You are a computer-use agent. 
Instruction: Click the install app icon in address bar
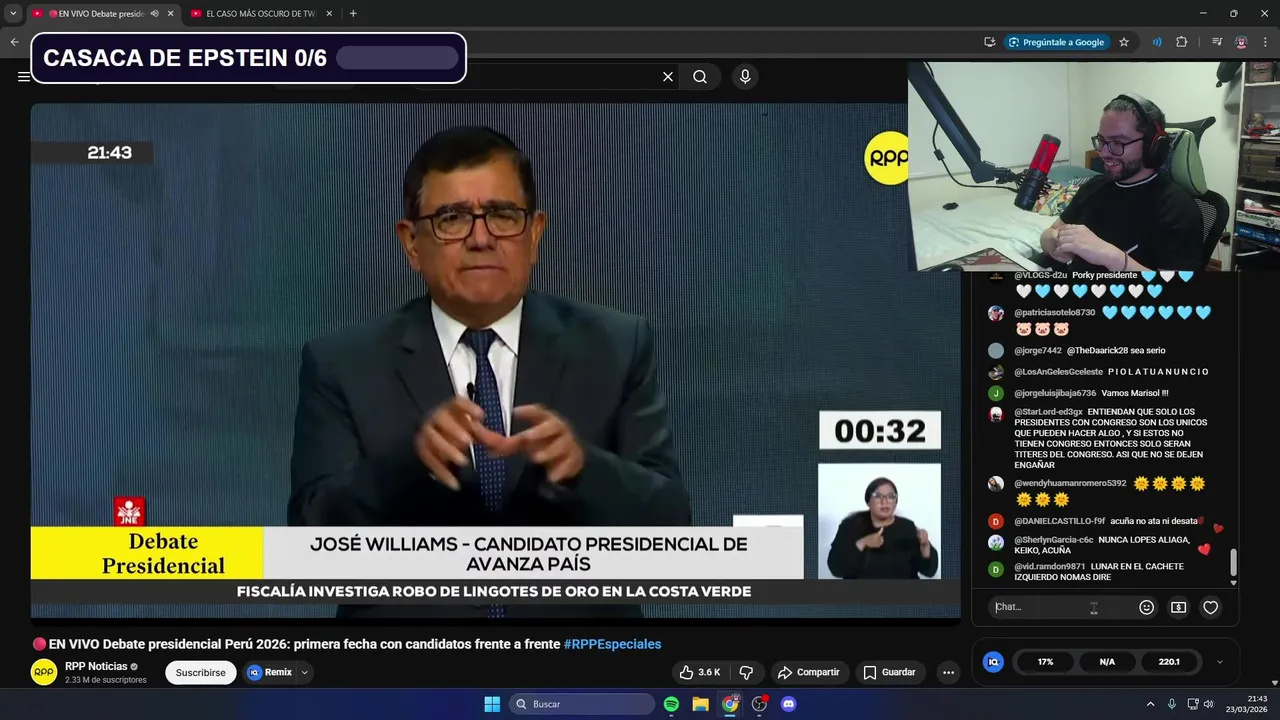pos(989,42)
